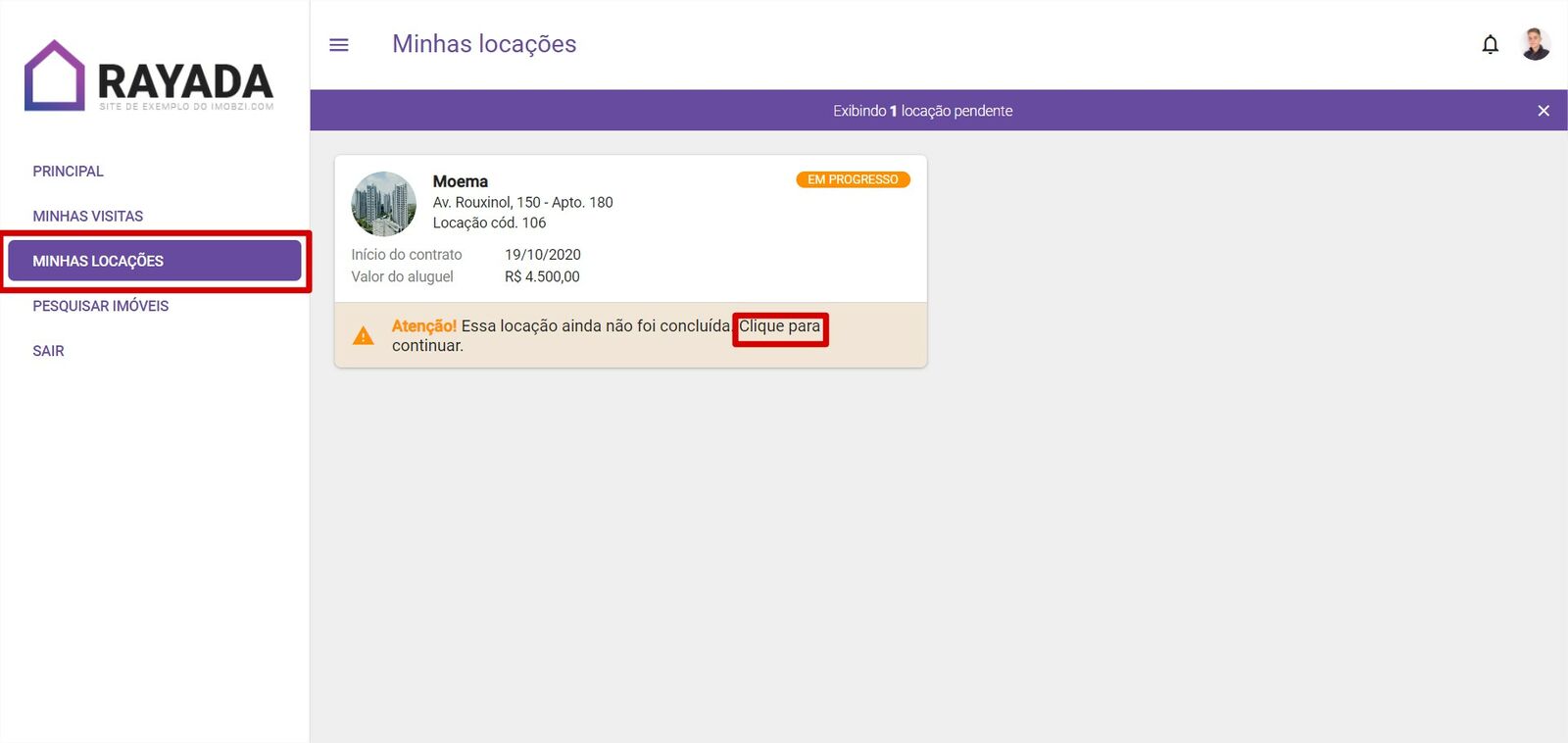Screen dimensions: 1568x743
Task: Click the 'Atenção!' warning label
Action: (x=423, y=326)
